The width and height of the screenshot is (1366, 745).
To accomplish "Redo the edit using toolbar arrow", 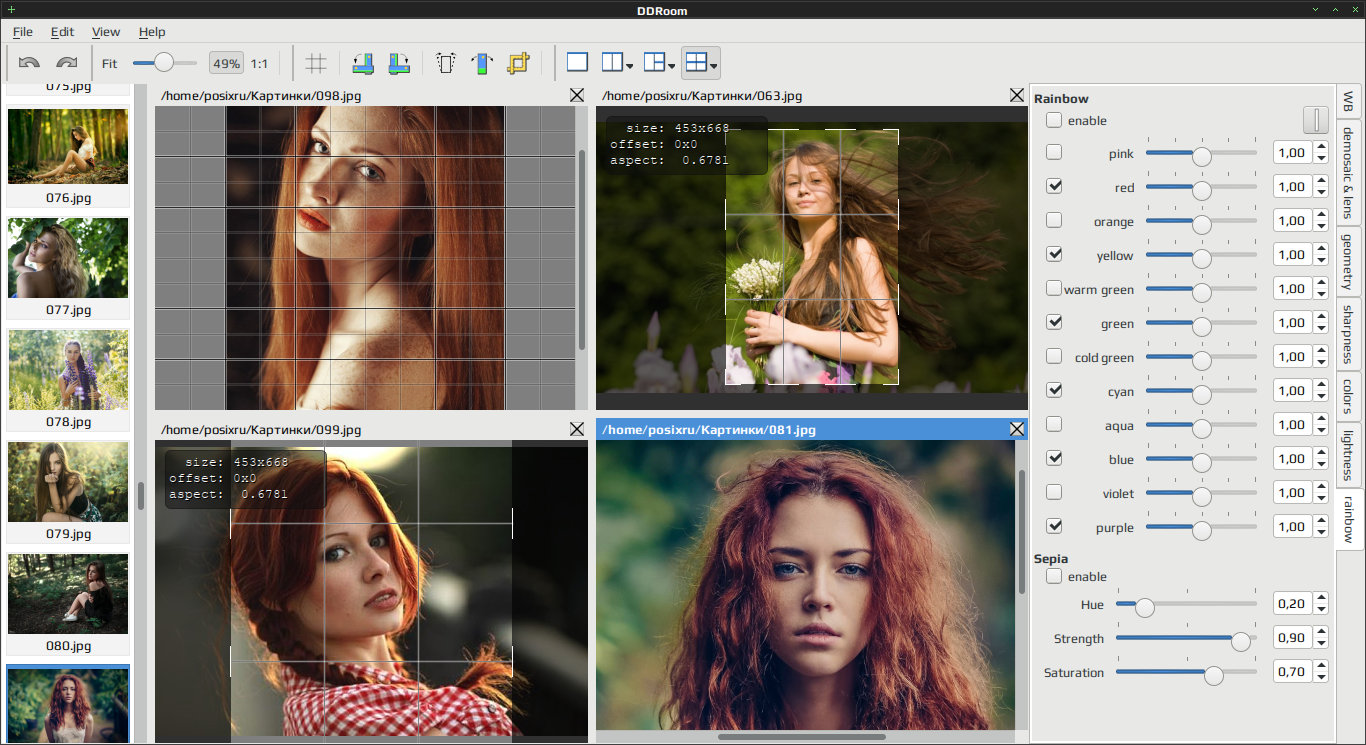I will coord(66,63).
